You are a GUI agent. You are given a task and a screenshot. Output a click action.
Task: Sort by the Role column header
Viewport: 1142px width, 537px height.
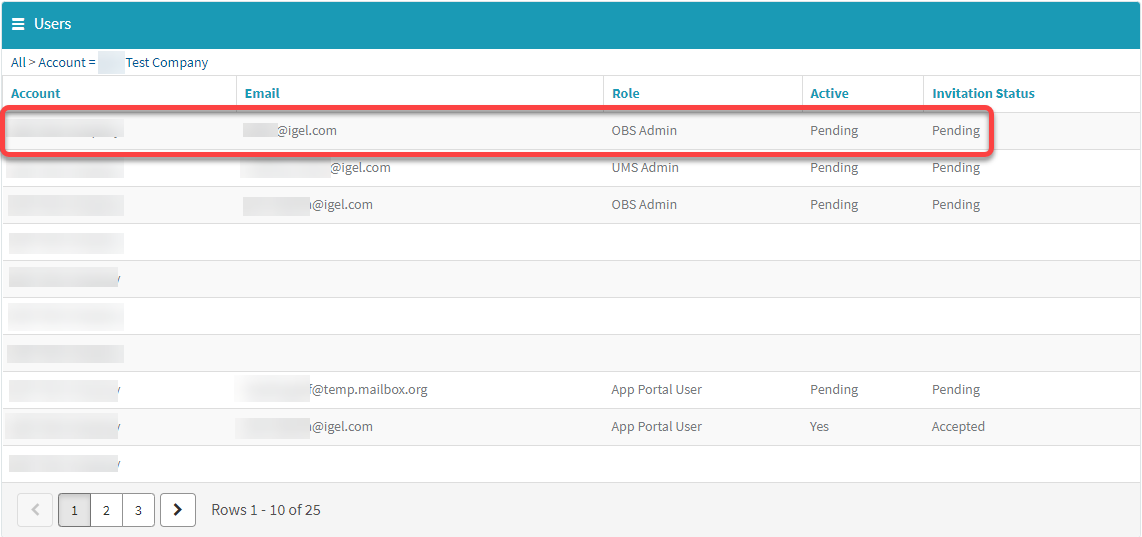click(625, 93)
